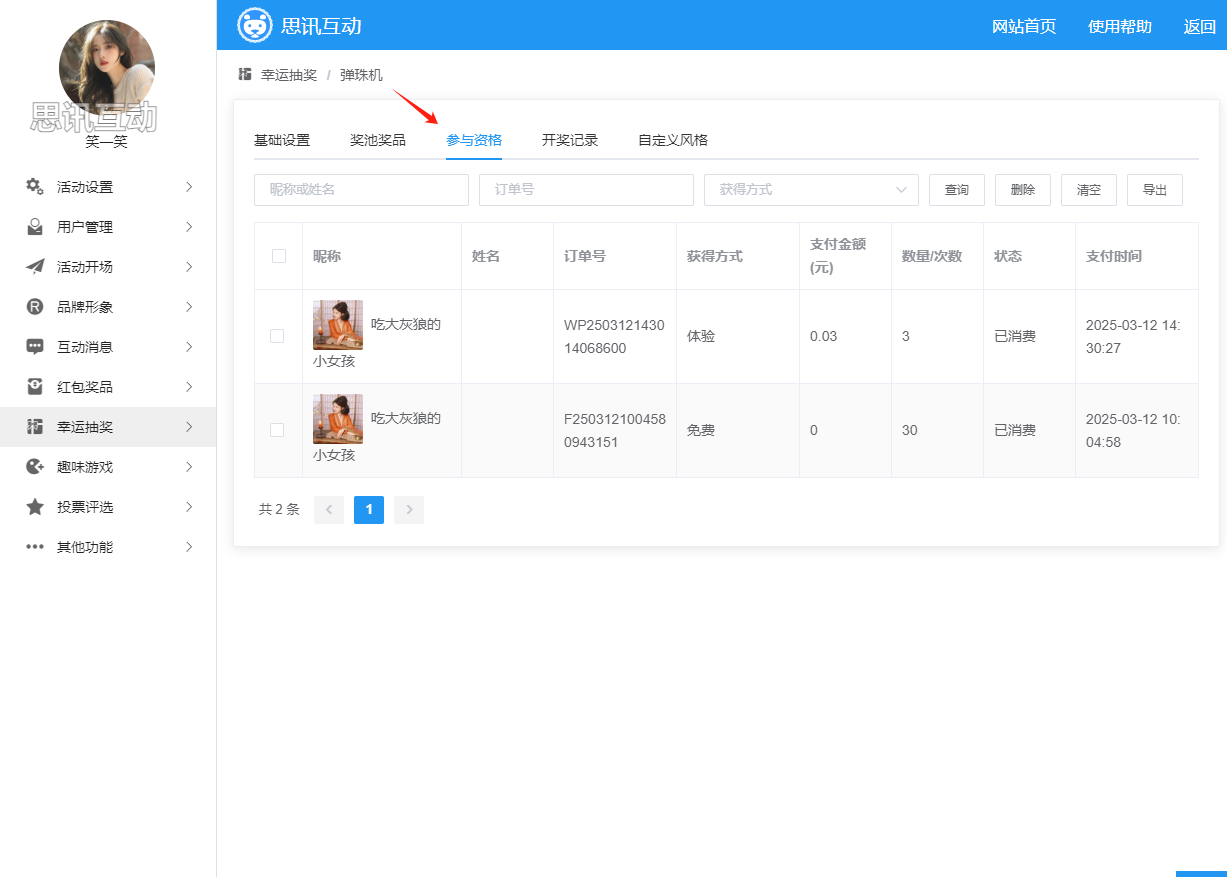
Task: Expand the 互动消息 menu chevron
Action: pos(189,347)
